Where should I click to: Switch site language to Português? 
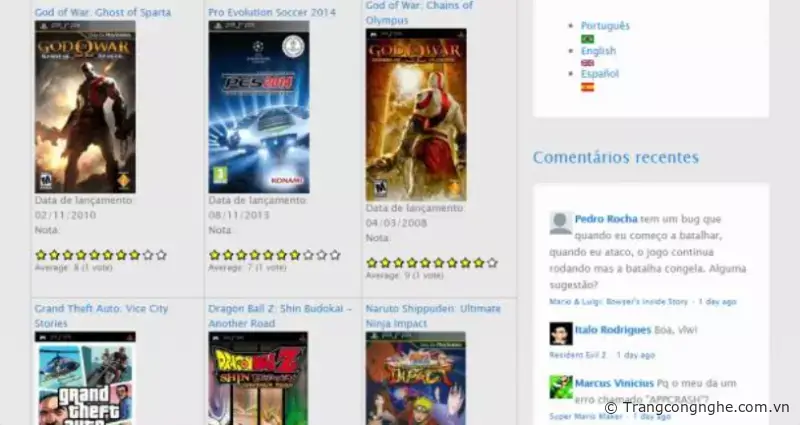(605, 26)
